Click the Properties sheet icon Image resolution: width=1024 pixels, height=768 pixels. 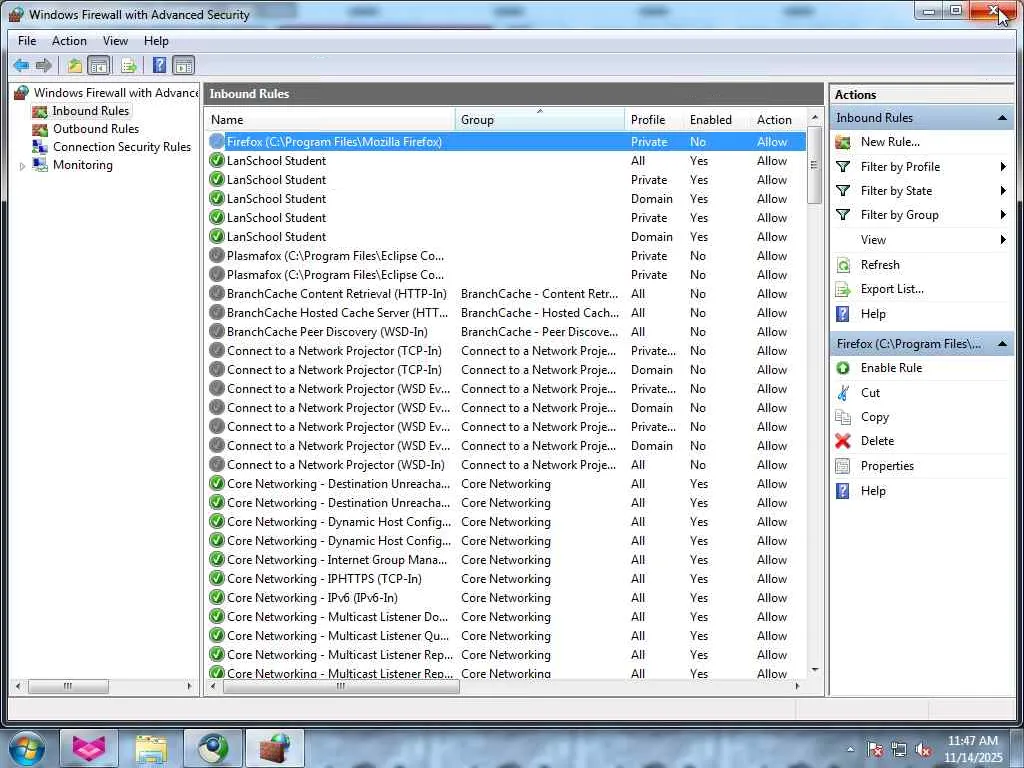(843, 466)
